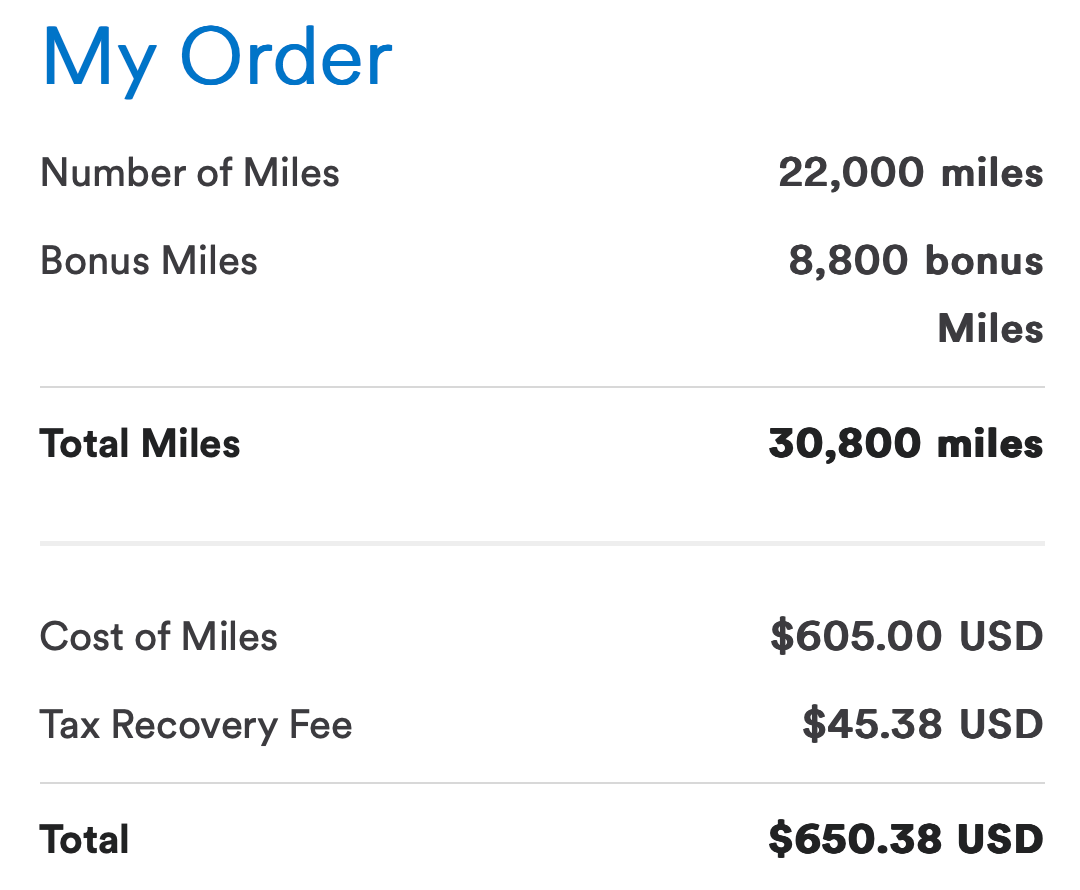Image resolution: width=1080 pixels, height=890 pixels.
Task: Select the Number of Miles label
Action: click(x=190, y=173)
